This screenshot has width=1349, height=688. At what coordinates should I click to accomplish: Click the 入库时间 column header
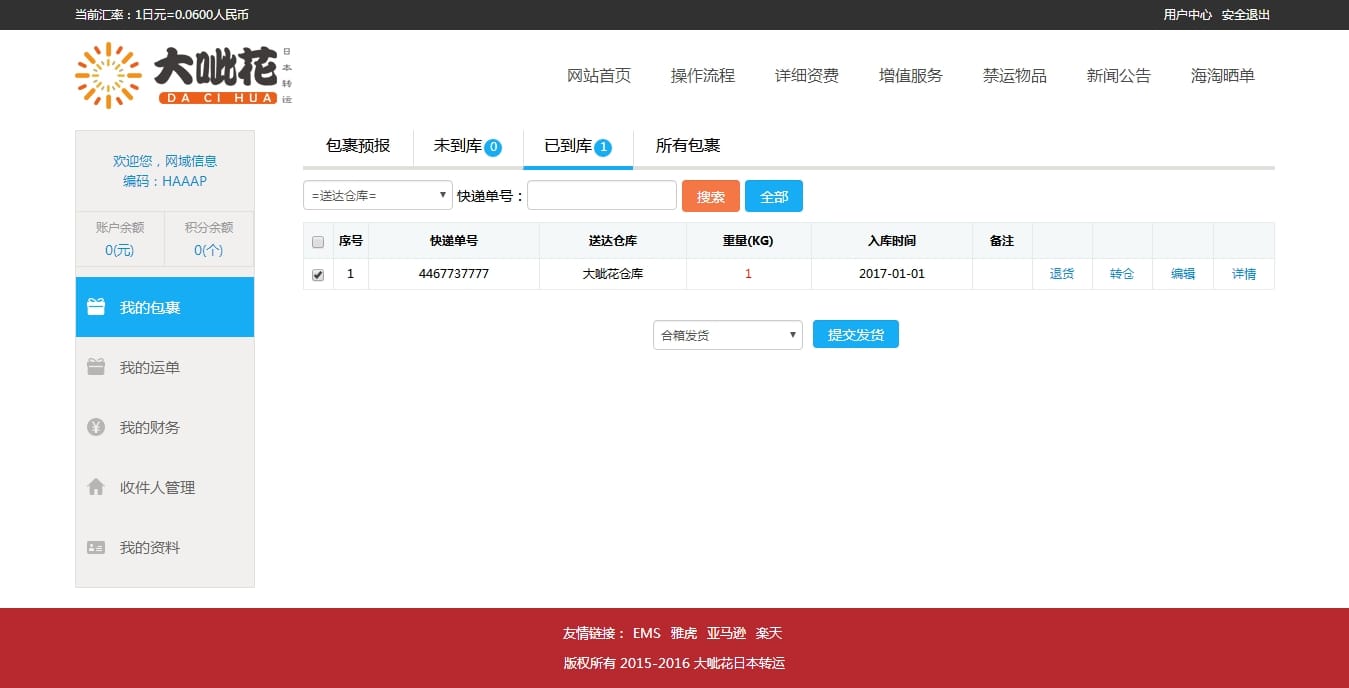pyautogui.click(x=892, y=241)
